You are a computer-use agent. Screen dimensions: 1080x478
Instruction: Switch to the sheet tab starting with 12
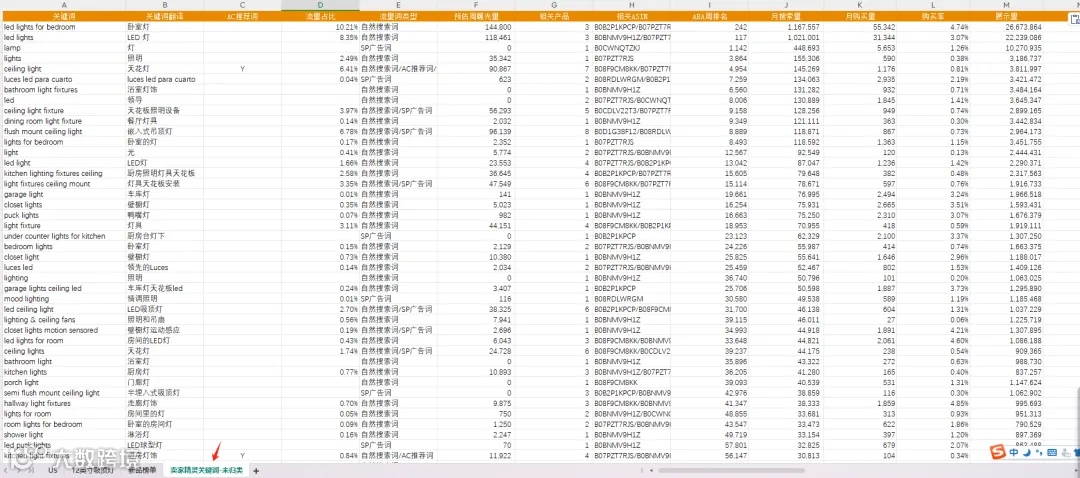pyautogui.click(x=93, y=470)
